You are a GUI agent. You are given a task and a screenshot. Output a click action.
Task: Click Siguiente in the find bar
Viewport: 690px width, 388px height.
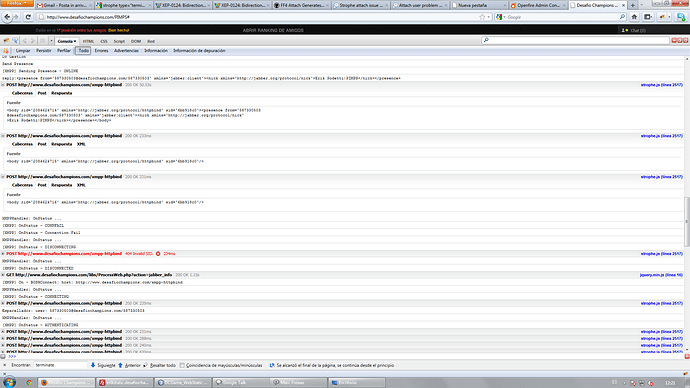pos(103,365)
